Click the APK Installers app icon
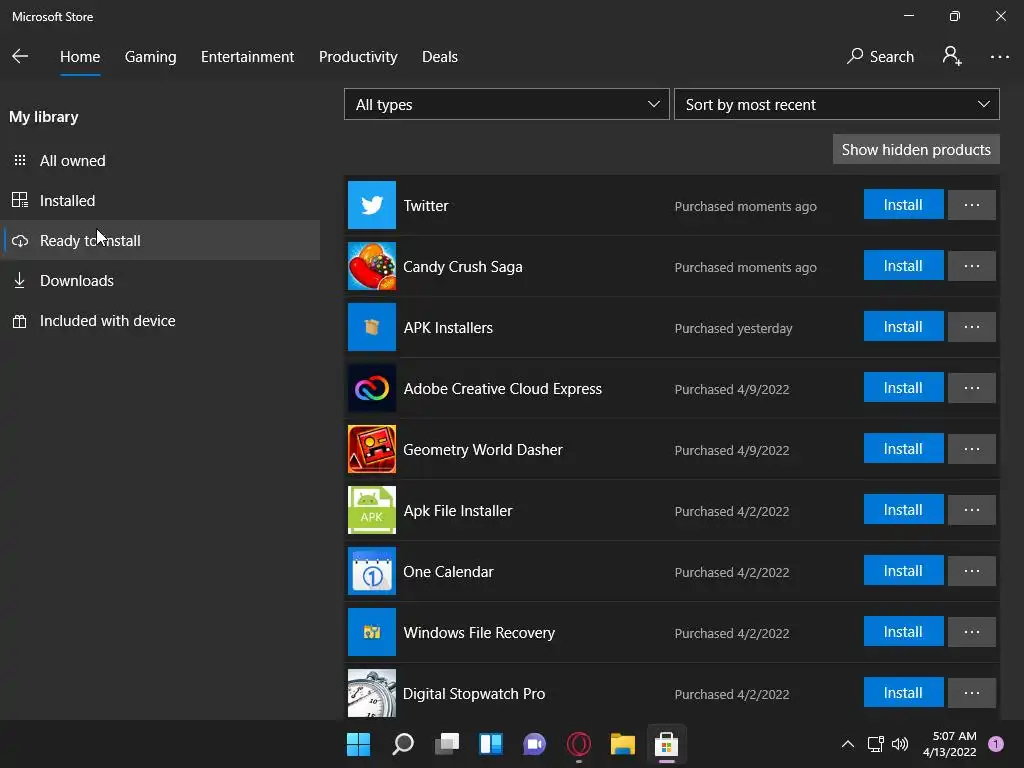1024x768 pixels. 372,327
